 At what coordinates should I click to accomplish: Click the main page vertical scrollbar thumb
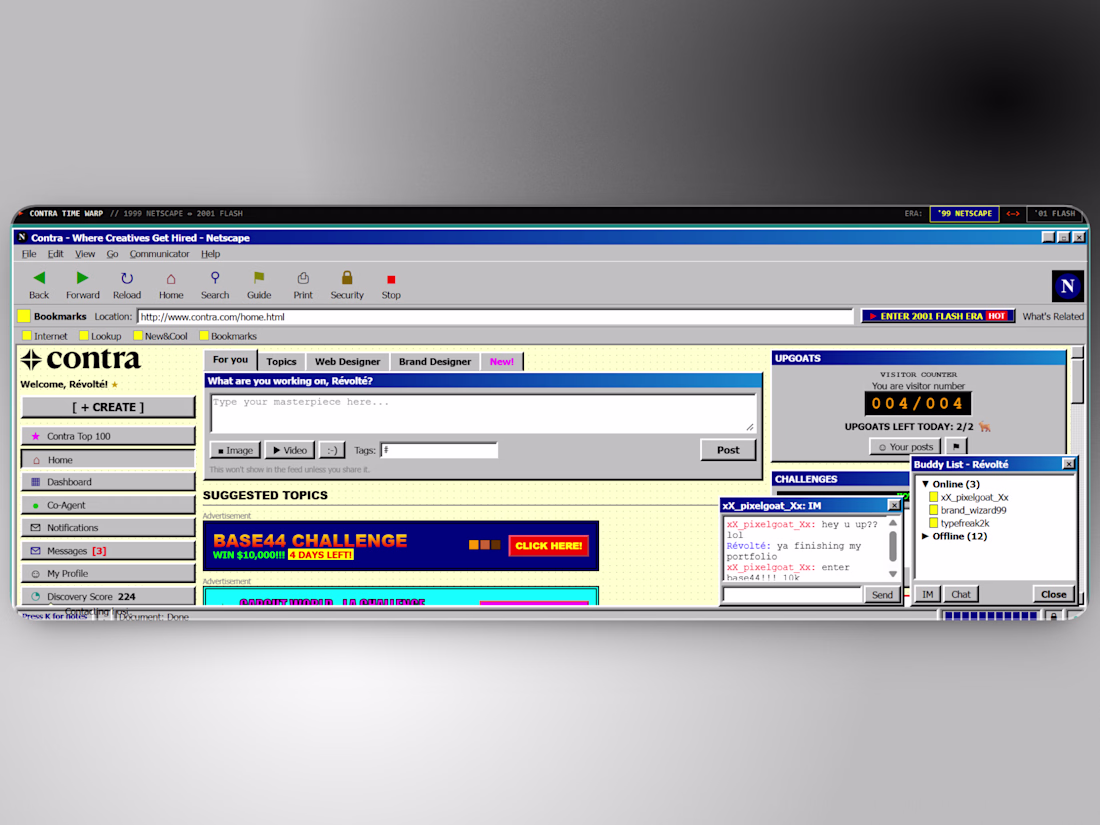[1077, 381]
